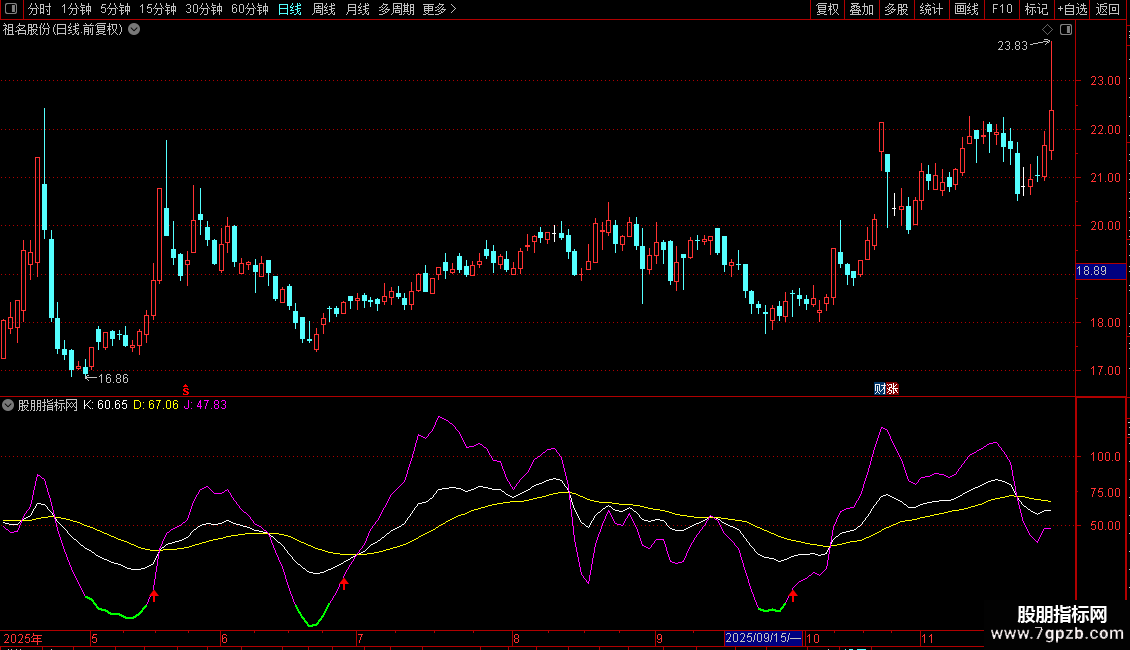The image size is (1130, 650).
Task: Expand the KDJ indicator dropdown arrow
Action: click(x=9, y=405)
